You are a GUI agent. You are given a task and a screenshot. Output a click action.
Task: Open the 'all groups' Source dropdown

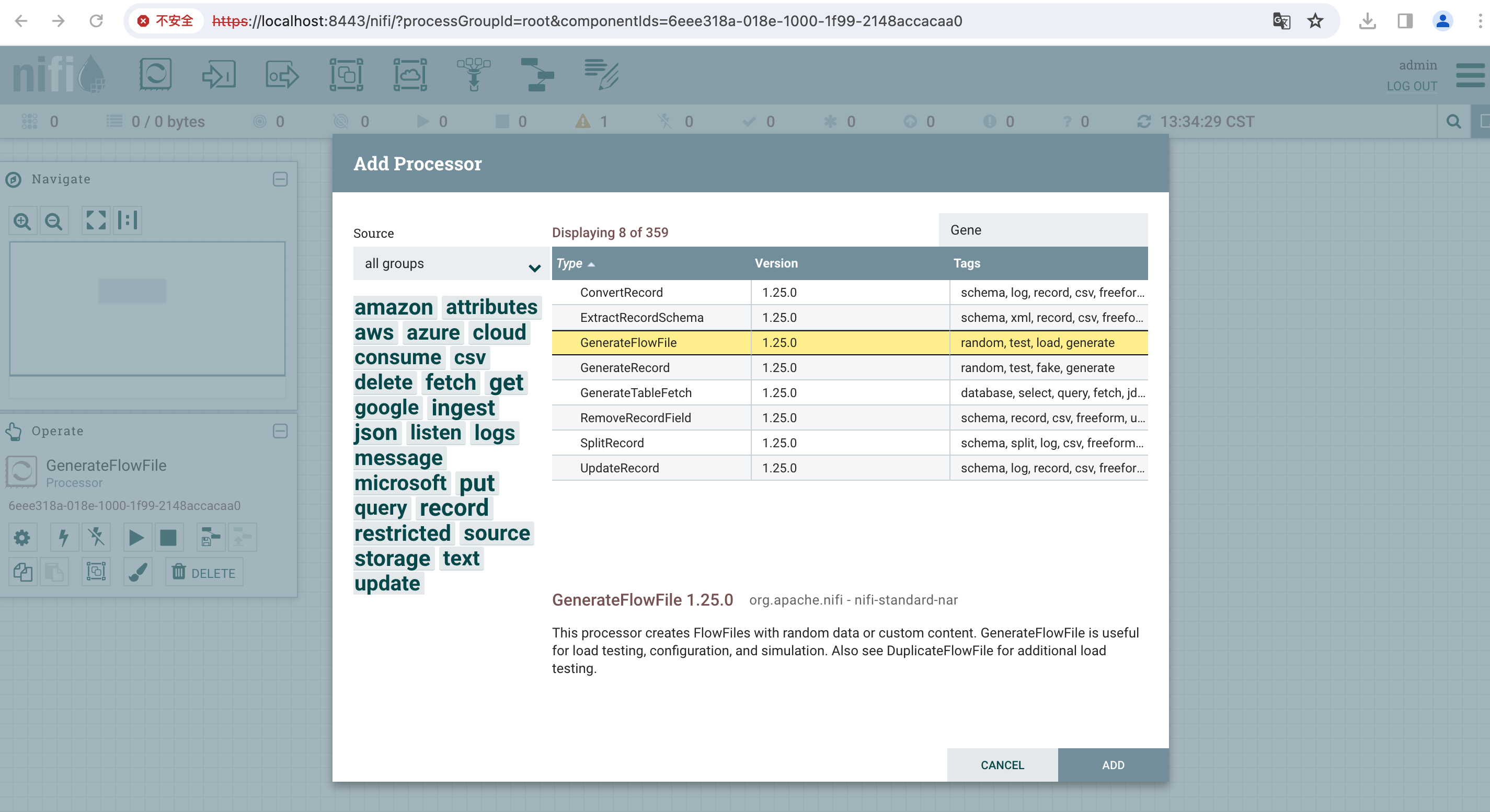coord(451,263)
